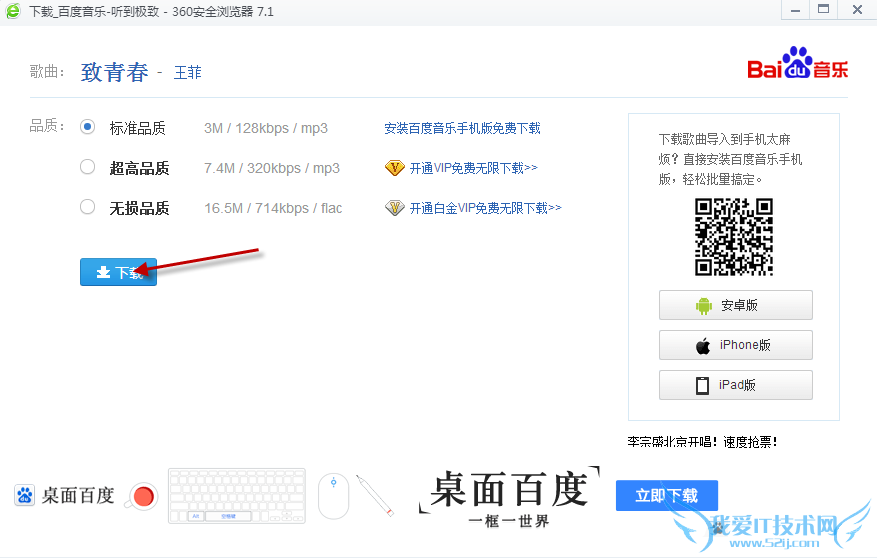This screenshot has width=877, height=558.
Task: Open 李宗盛北京开唱 ticket promo link
Action: pyautogui.click(x=702, y=442)
